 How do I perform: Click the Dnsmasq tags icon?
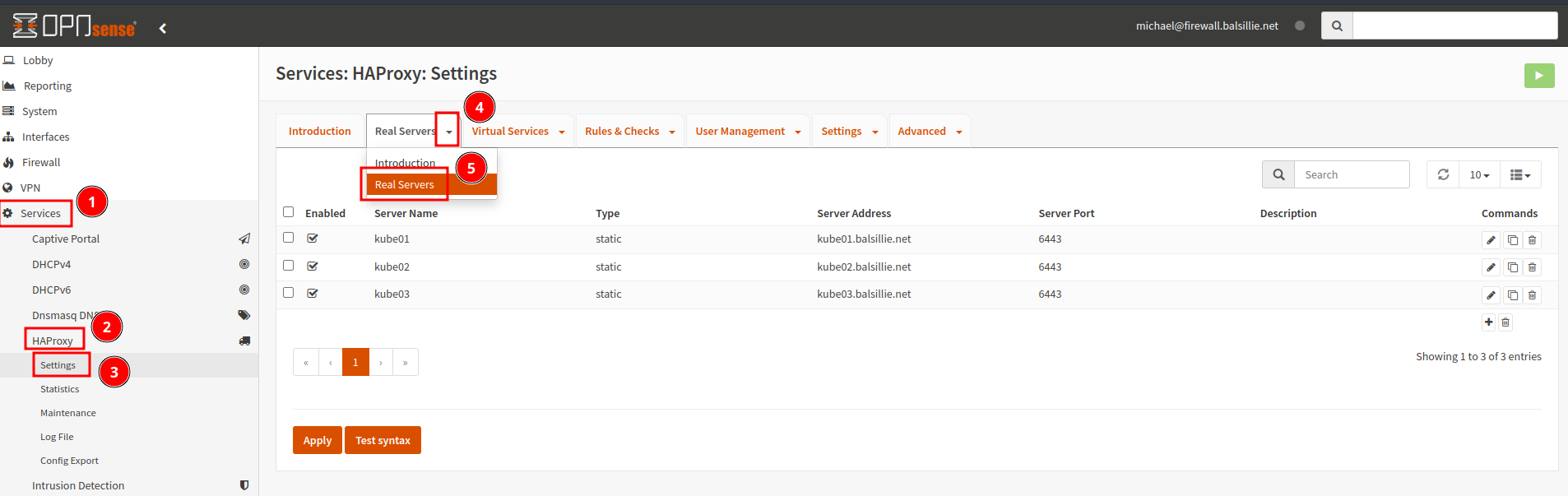(x=244, y=315)
